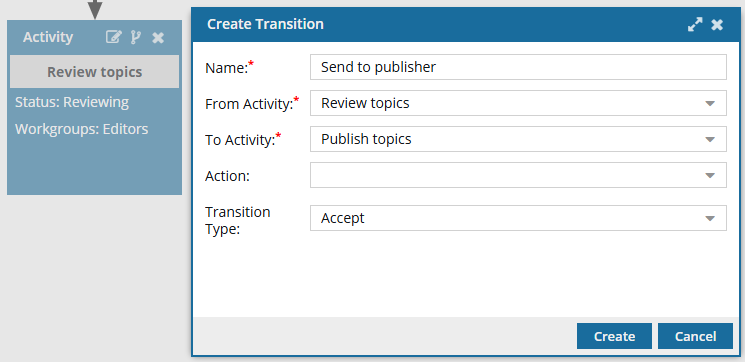
Task: Close the Create Transition dialog
Action: click(x=717, y=24)
